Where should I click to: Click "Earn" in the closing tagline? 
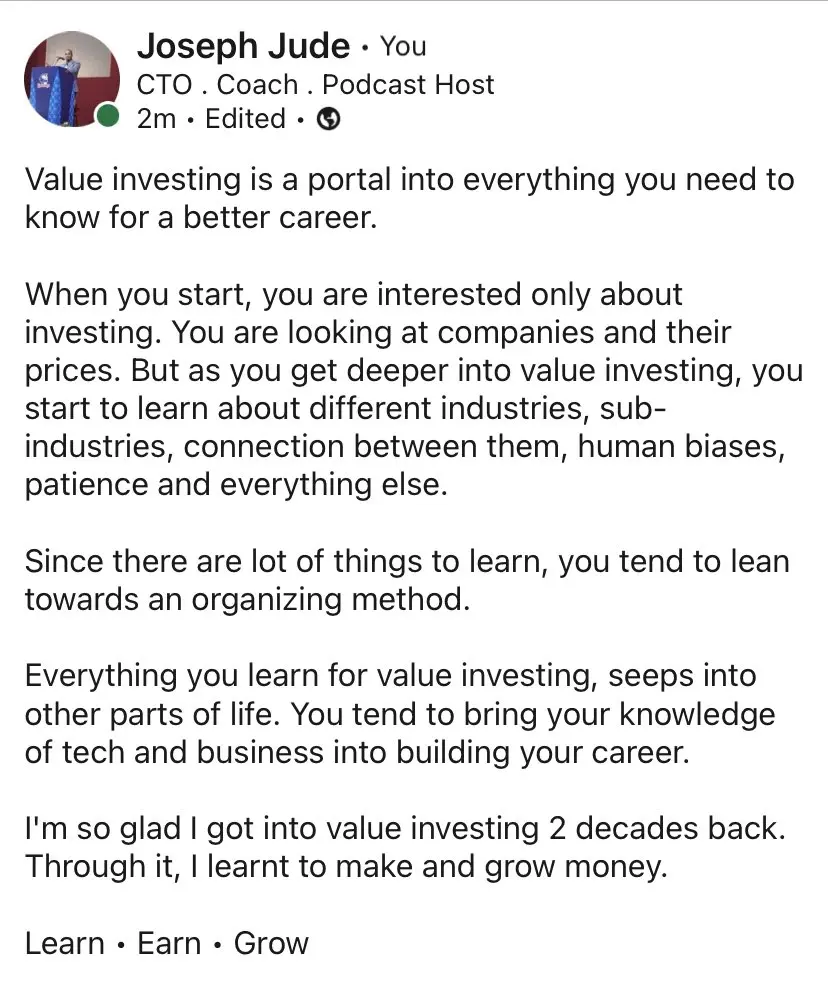click(169, 943)
